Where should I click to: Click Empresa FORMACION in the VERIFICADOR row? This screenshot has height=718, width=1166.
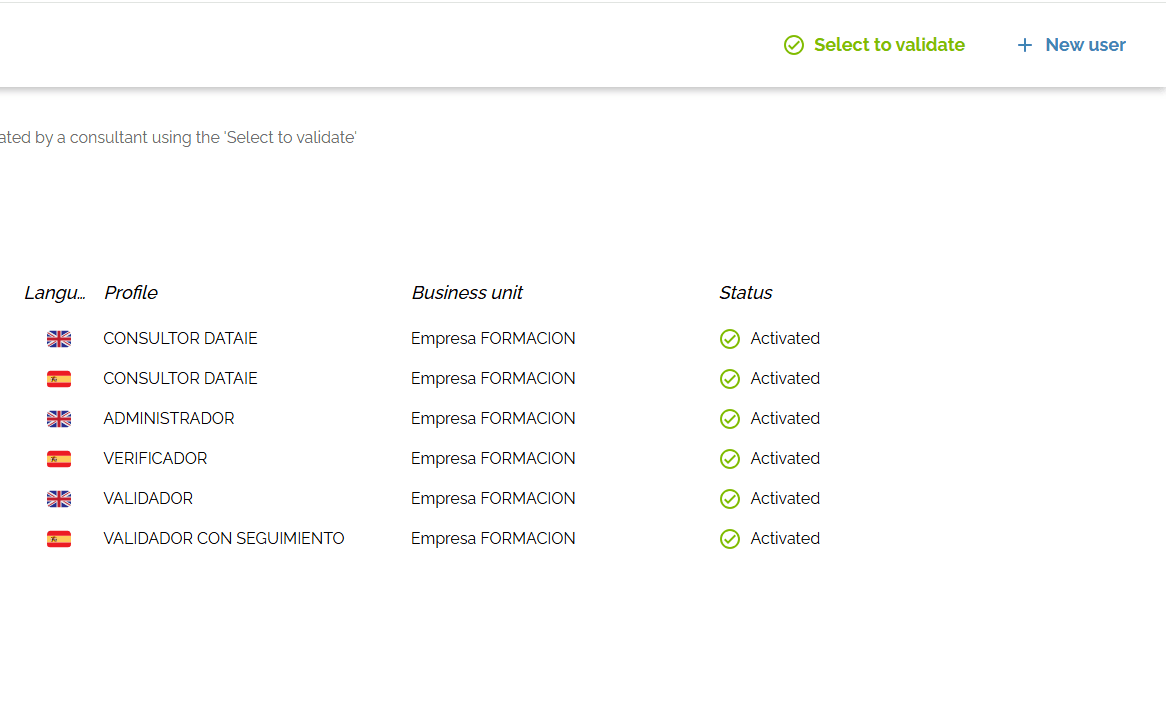(x=493, y=459)
